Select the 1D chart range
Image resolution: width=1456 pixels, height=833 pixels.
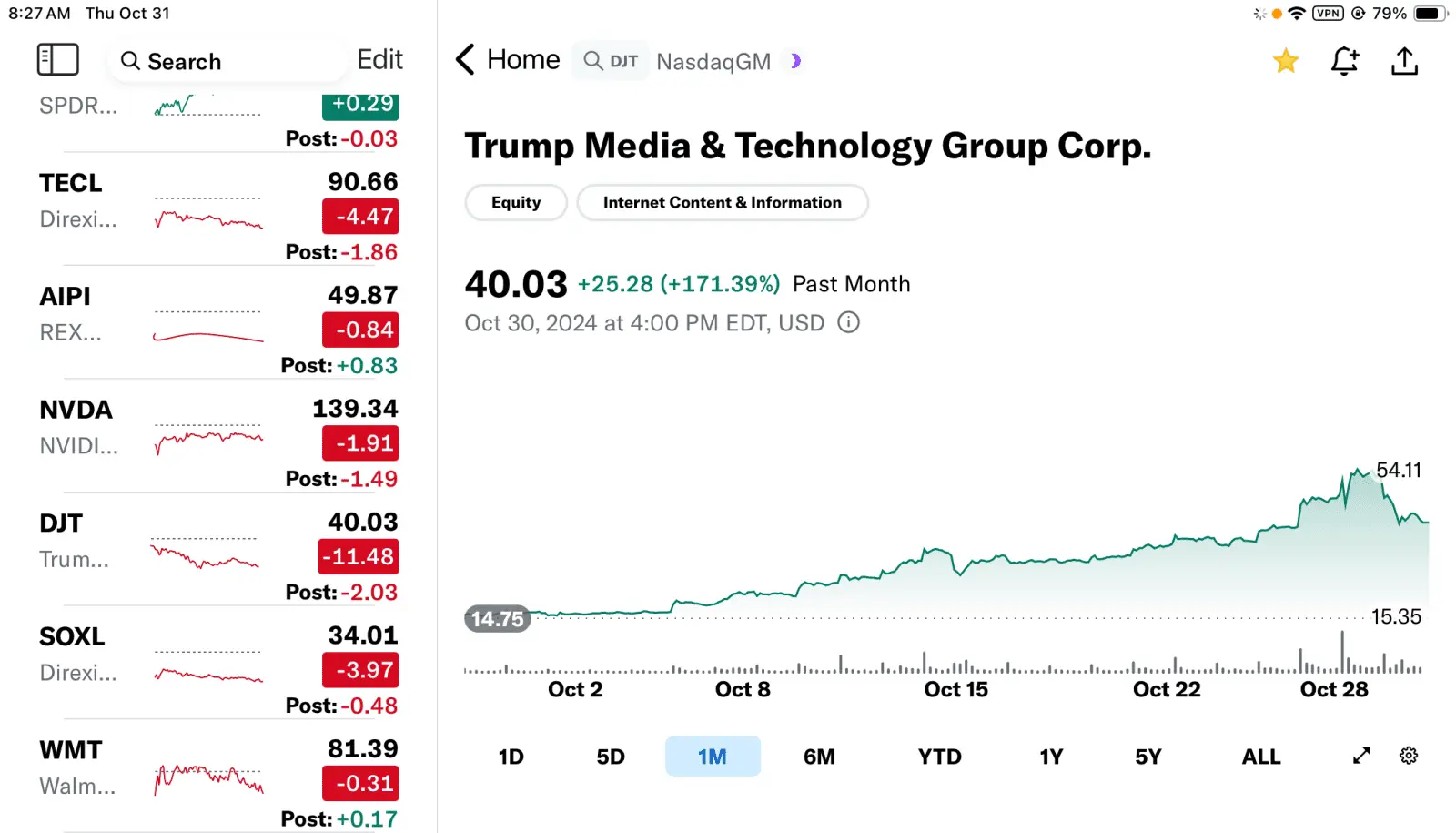(511, 757)
